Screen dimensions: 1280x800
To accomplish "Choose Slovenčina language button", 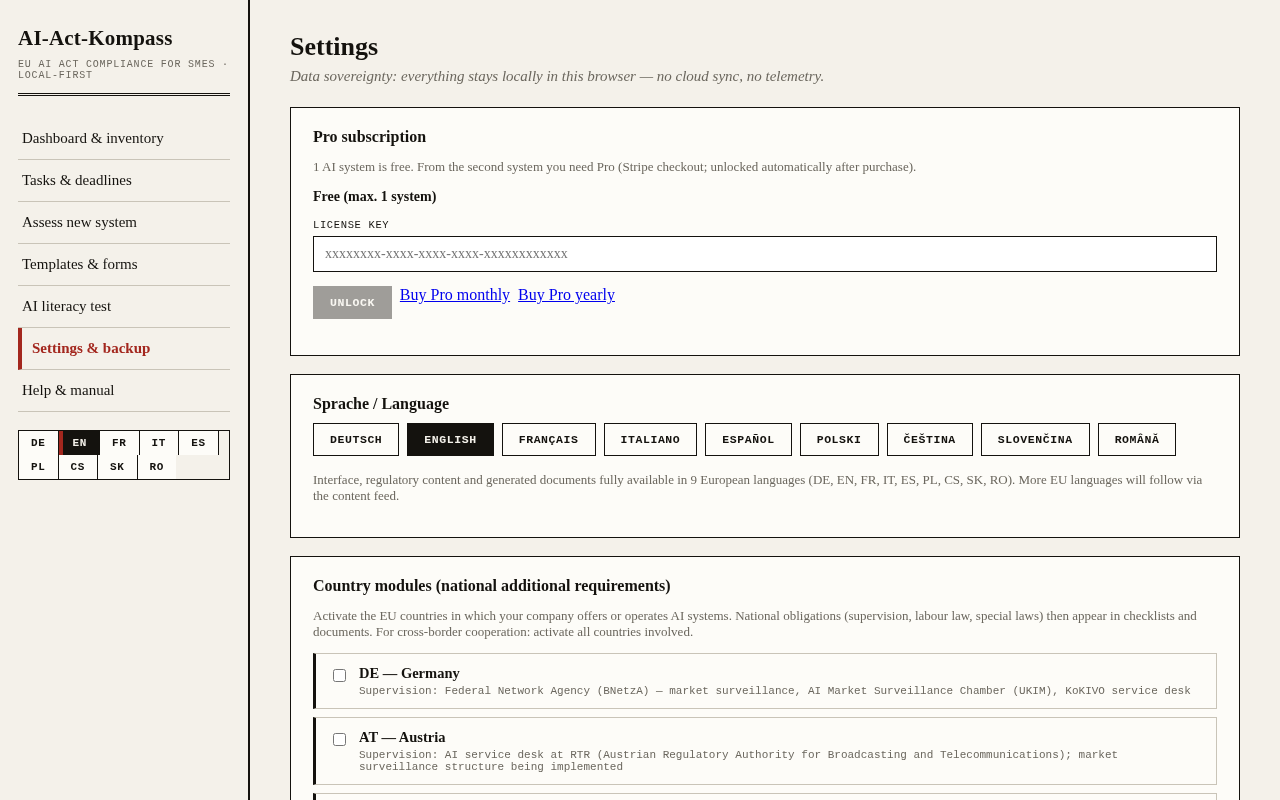I will (x=1035, y=440).
